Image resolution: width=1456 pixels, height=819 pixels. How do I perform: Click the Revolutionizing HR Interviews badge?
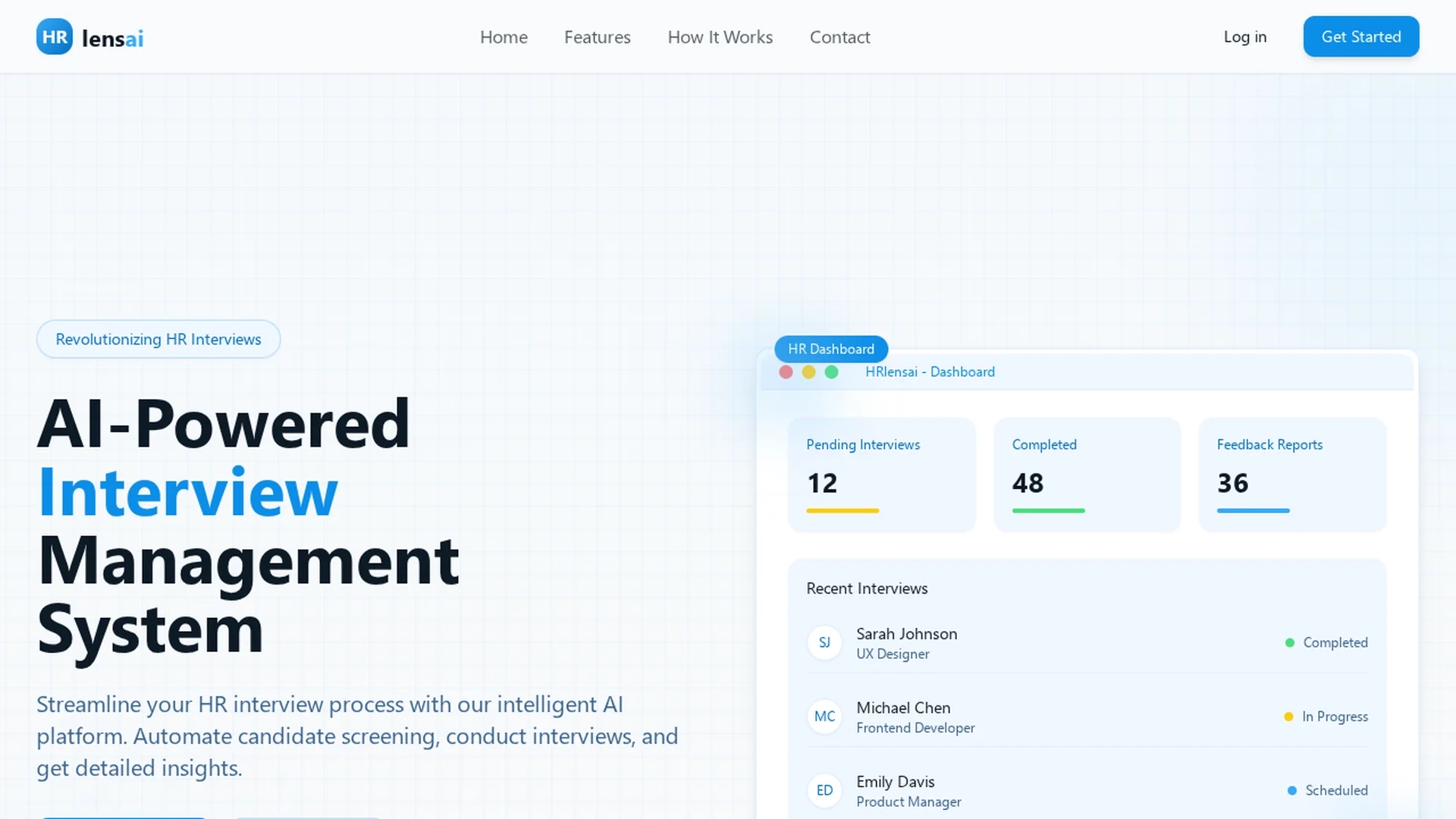pyautogui.click(x=158, y=339)
